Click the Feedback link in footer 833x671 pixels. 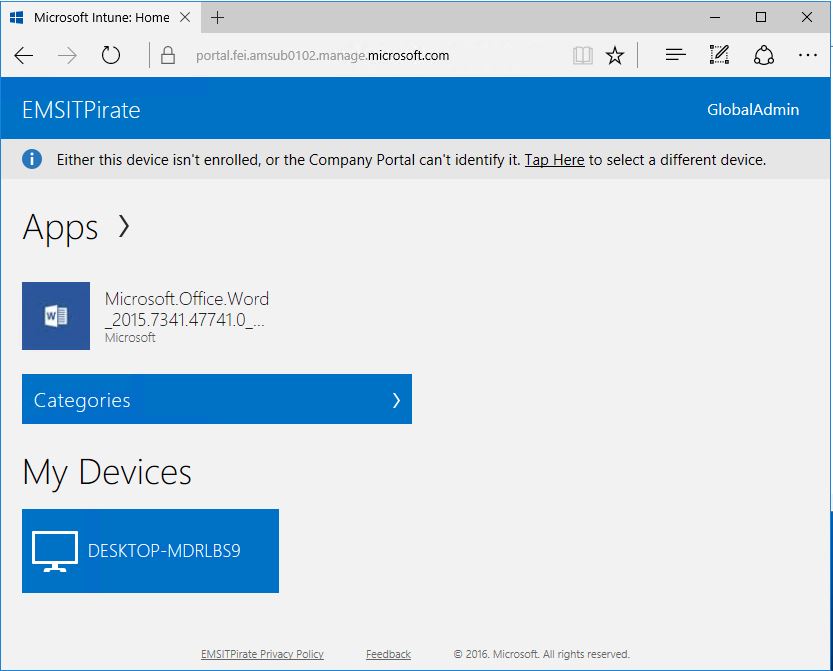(388, 654)
